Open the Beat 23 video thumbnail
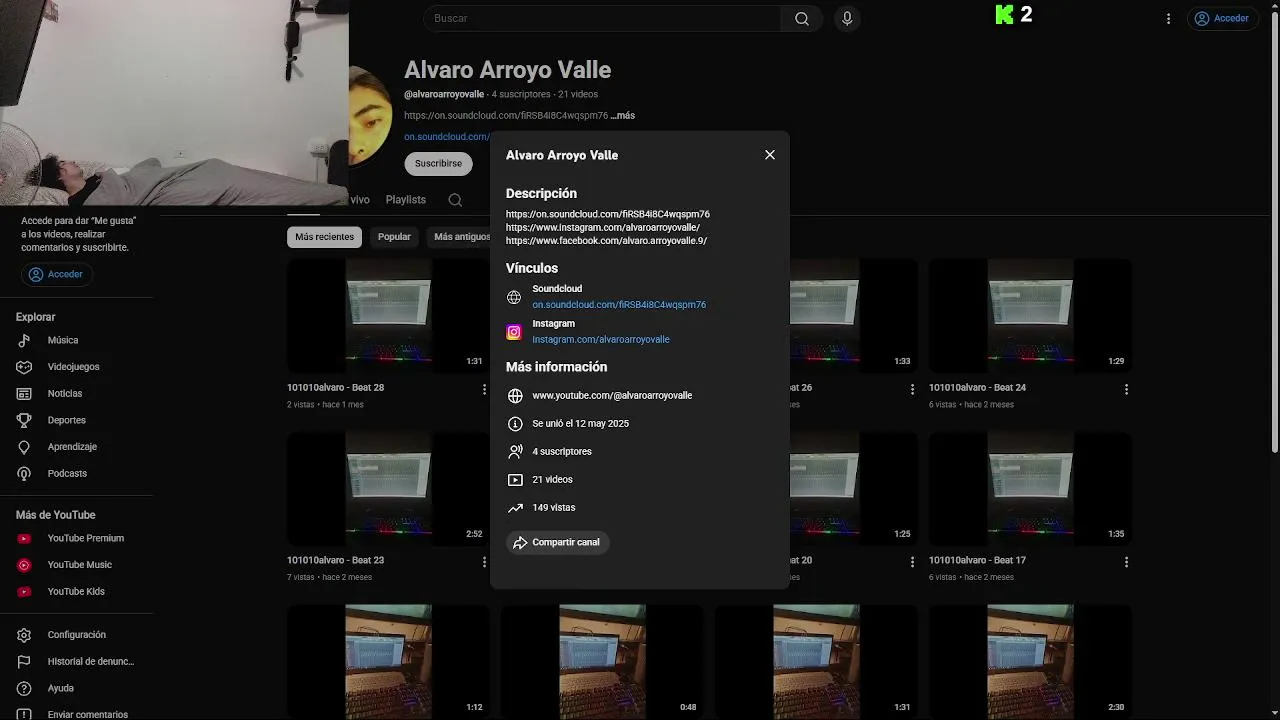1280x720 pixels. [x=388, y=489]
